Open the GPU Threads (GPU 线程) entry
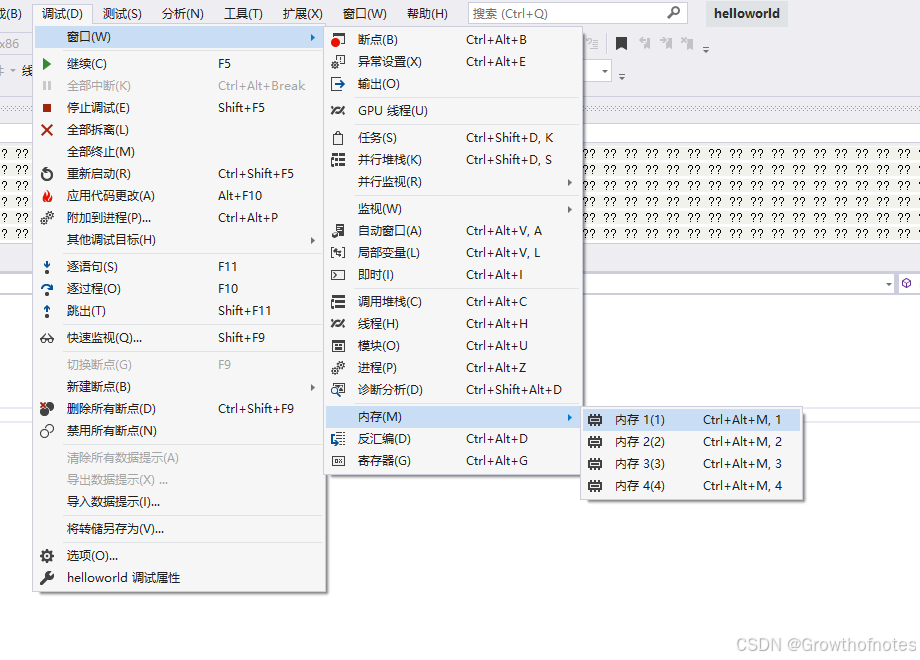Viewport: 920px width, 660px height. pyautogui.click(x=454, y=111)
